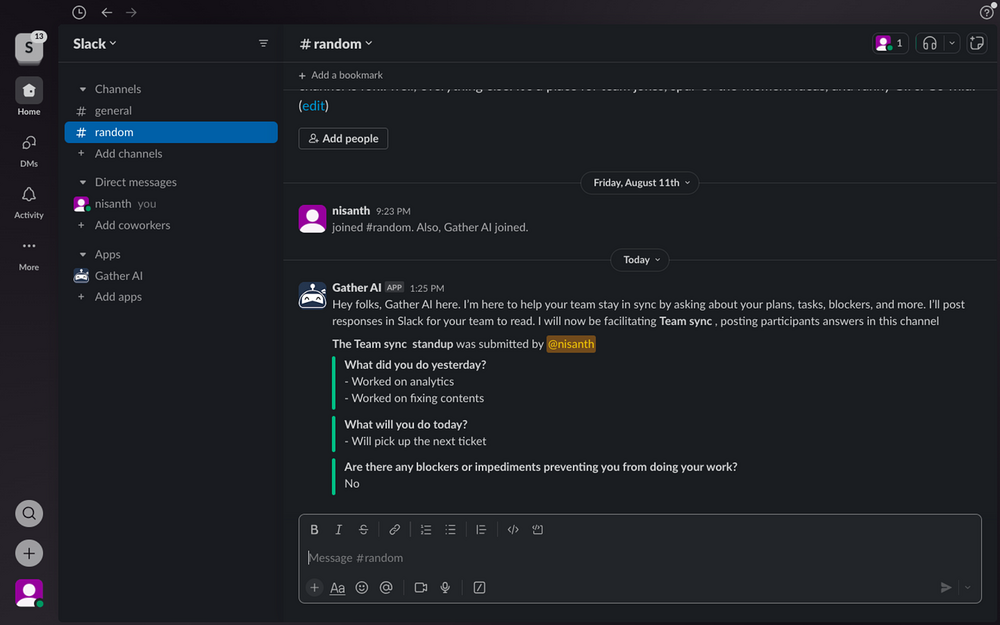
Task: Click Add coworkers
Action: (171, 225)
